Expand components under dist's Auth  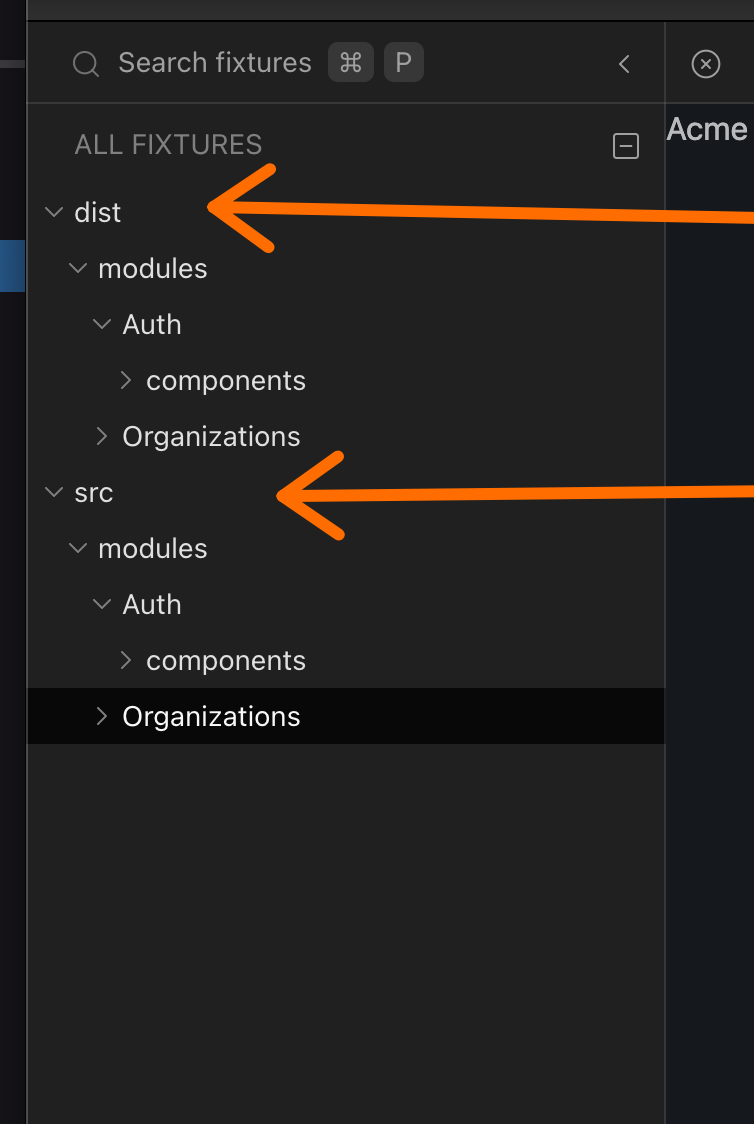coord(125,380)
